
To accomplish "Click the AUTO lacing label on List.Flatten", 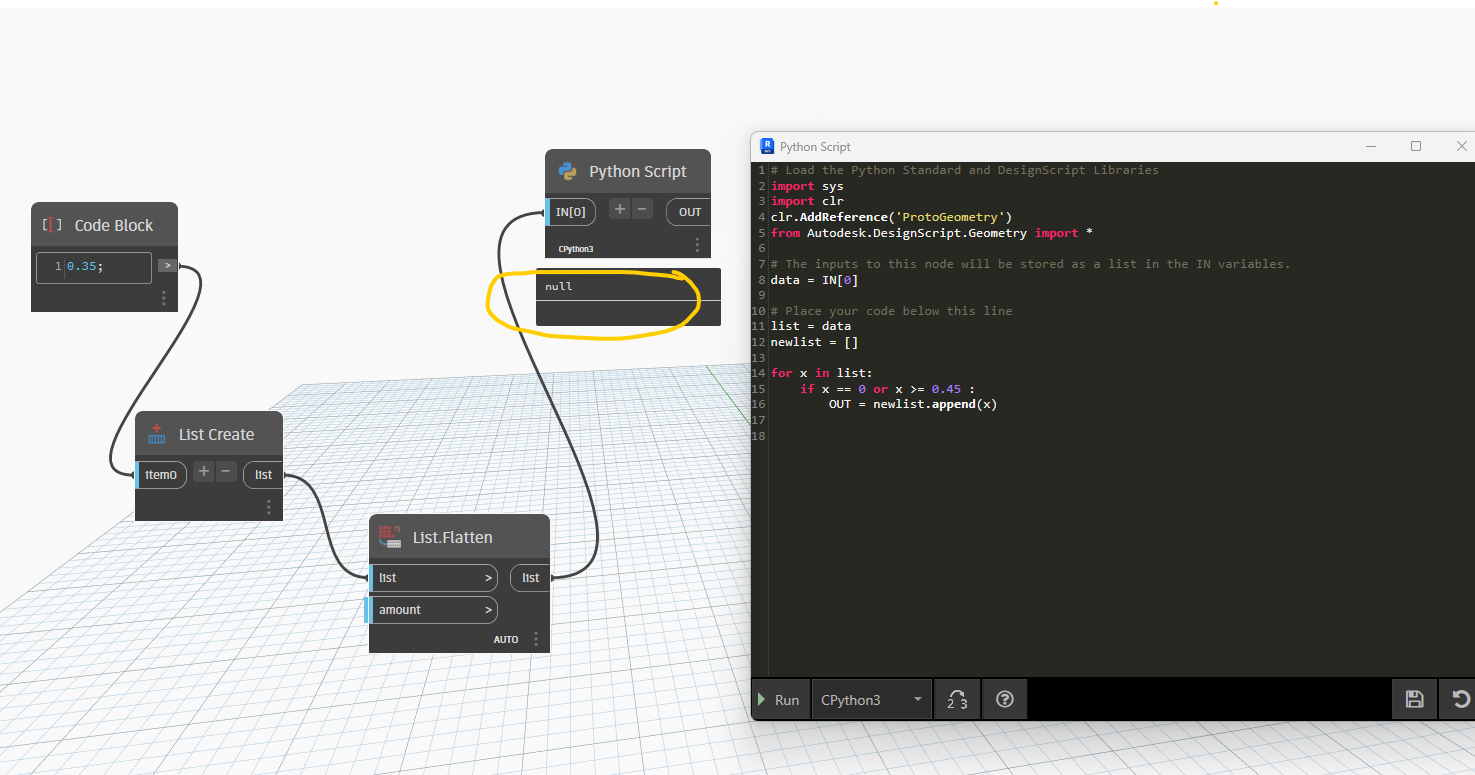I will tap(506, 639).
